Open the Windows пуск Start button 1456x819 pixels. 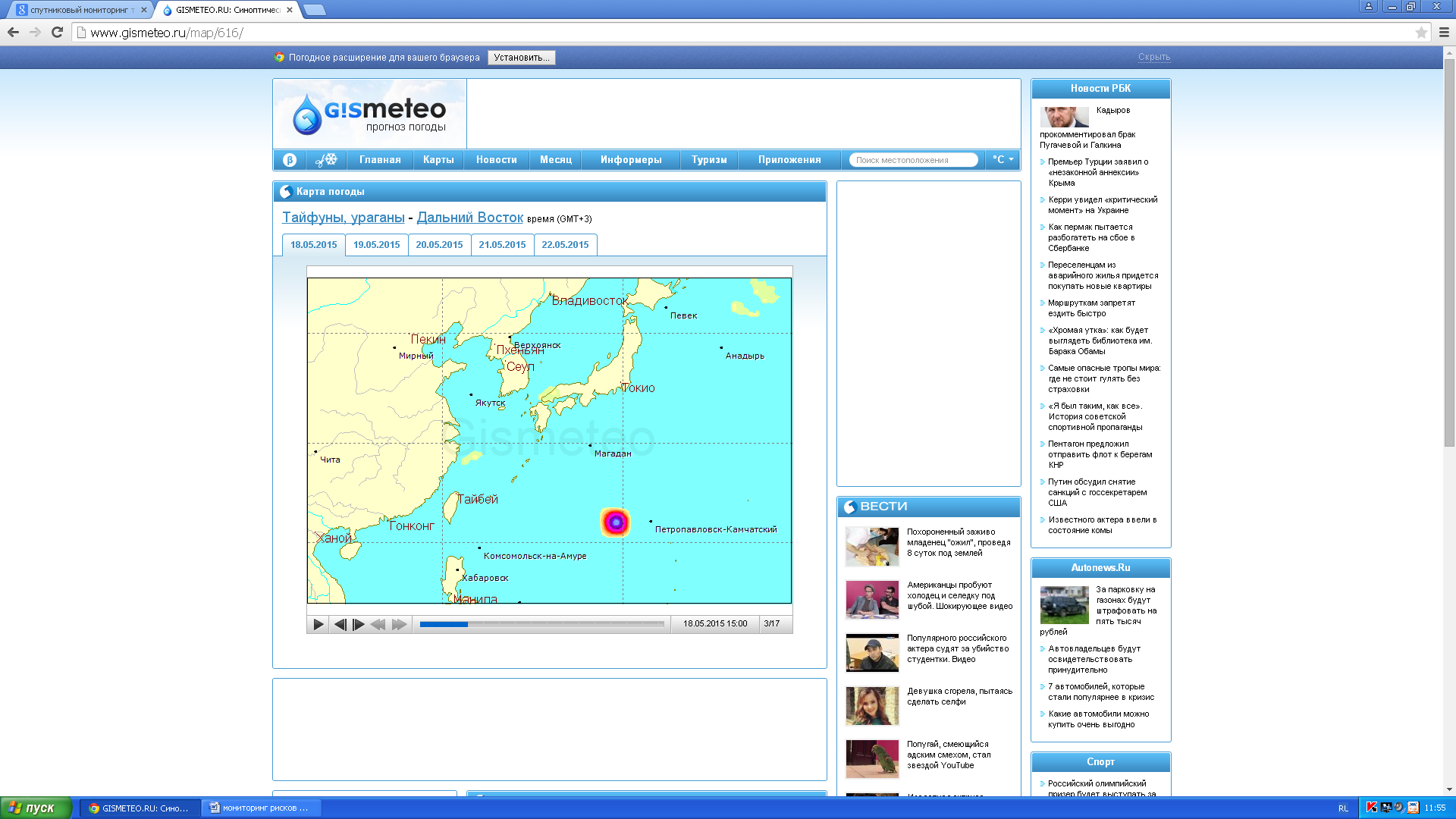click(36, 808)
